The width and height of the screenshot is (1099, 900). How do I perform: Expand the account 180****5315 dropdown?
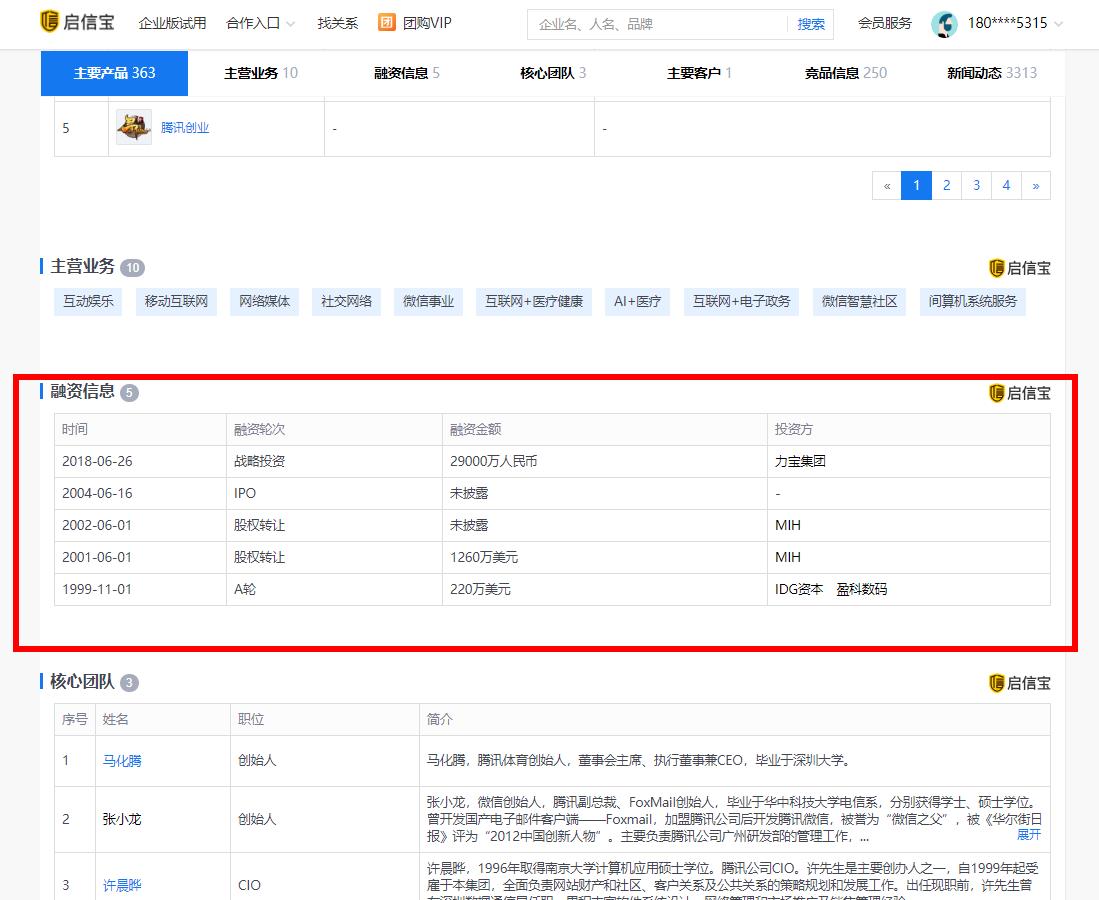tap(1014, 23)
